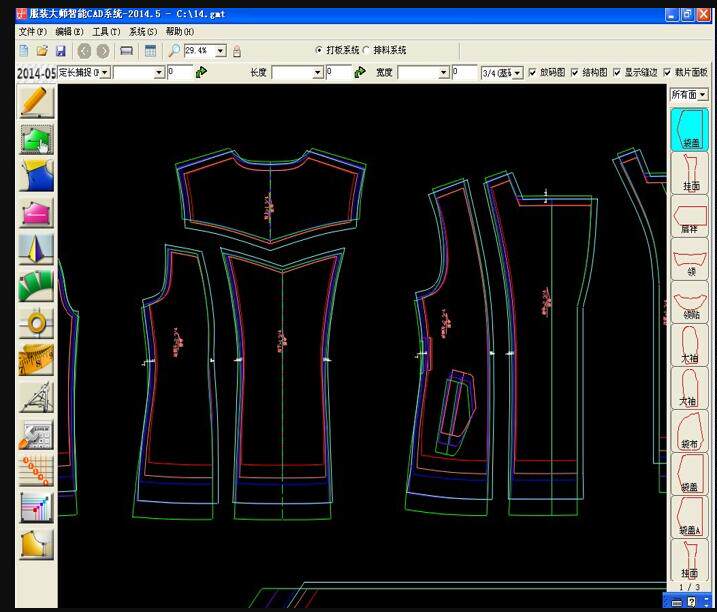The image size is (717, 612).
Task: Open the 文件 menu
Action: (x=32, y=32)
